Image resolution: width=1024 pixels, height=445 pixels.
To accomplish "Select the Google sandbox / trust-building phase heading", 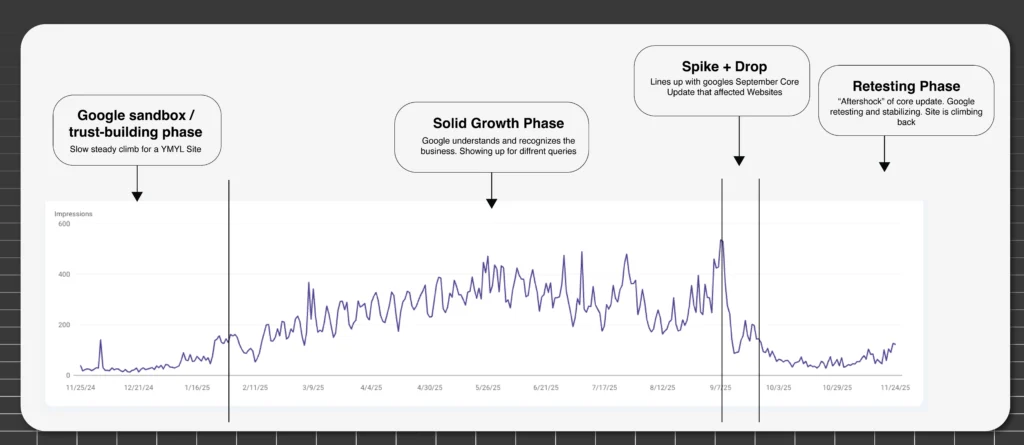I will pyautogui.click(x=136, y=123).
